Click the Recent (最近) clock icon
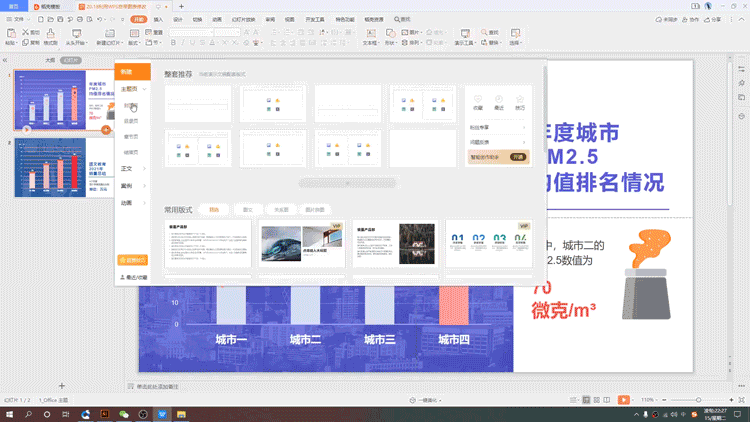Viewport: 750px width, 422px height. (x=499, y=99)
